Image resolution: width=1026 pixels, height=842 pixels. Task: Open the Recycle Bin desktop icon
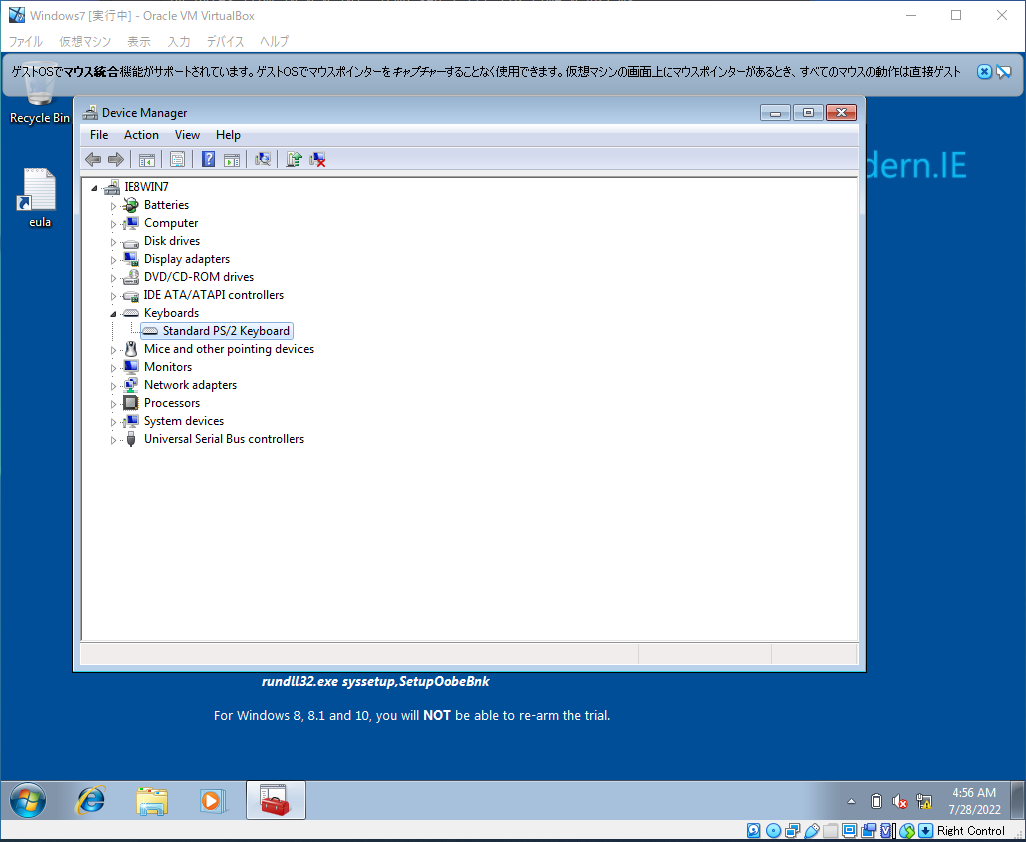click(39, 93)
